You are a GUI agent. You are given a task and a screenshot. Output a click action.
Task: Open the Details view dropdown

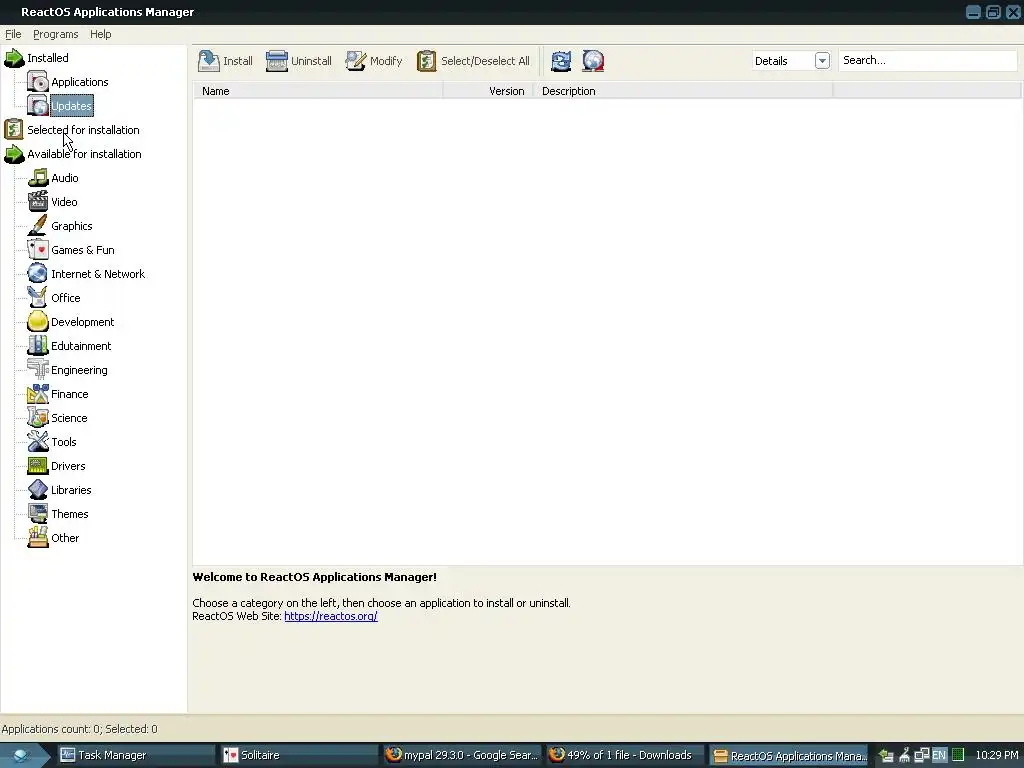pos(822,61)
